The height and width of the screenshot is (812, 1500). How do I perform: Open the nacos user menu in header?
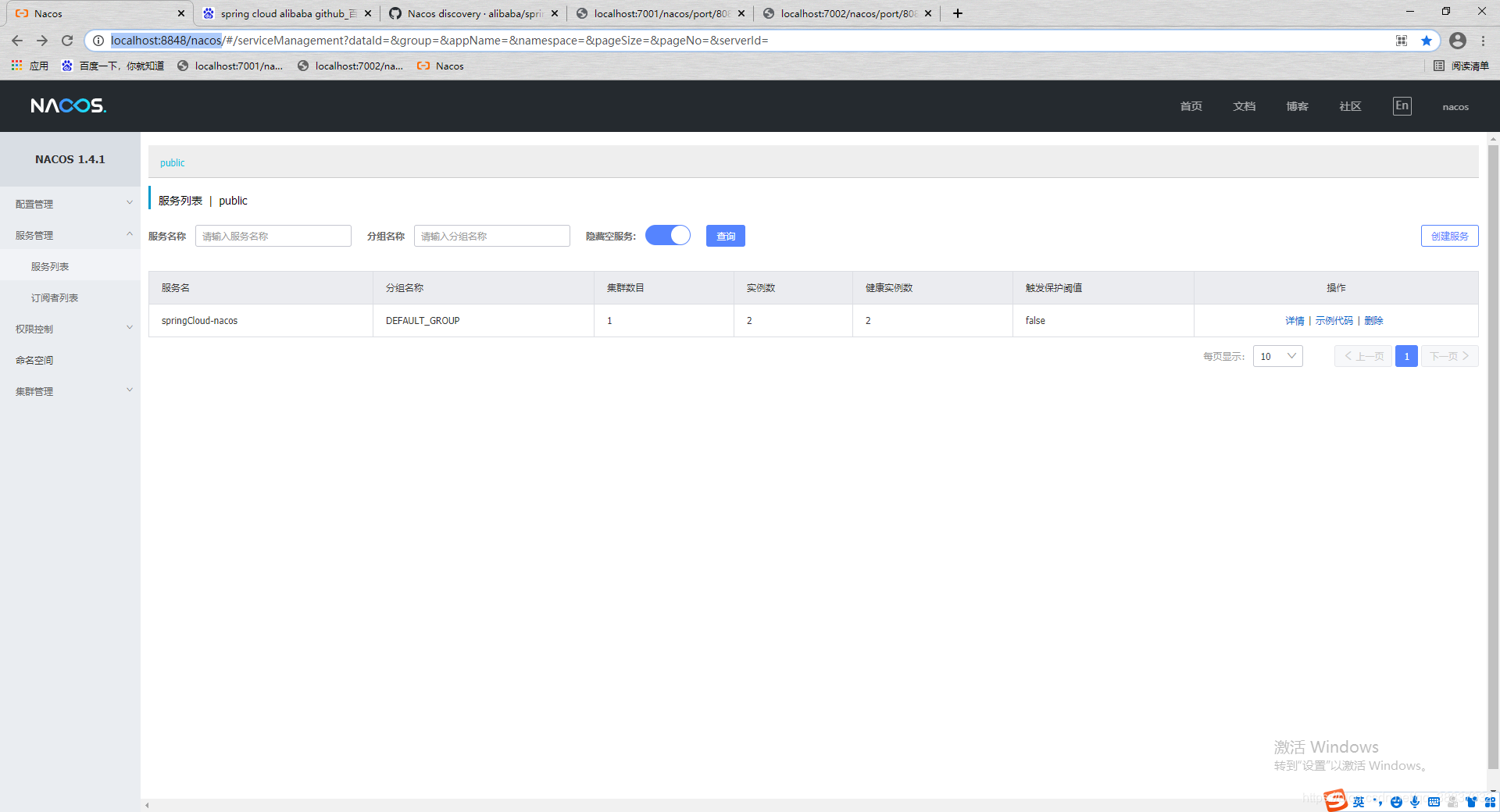pos(1455,107)
